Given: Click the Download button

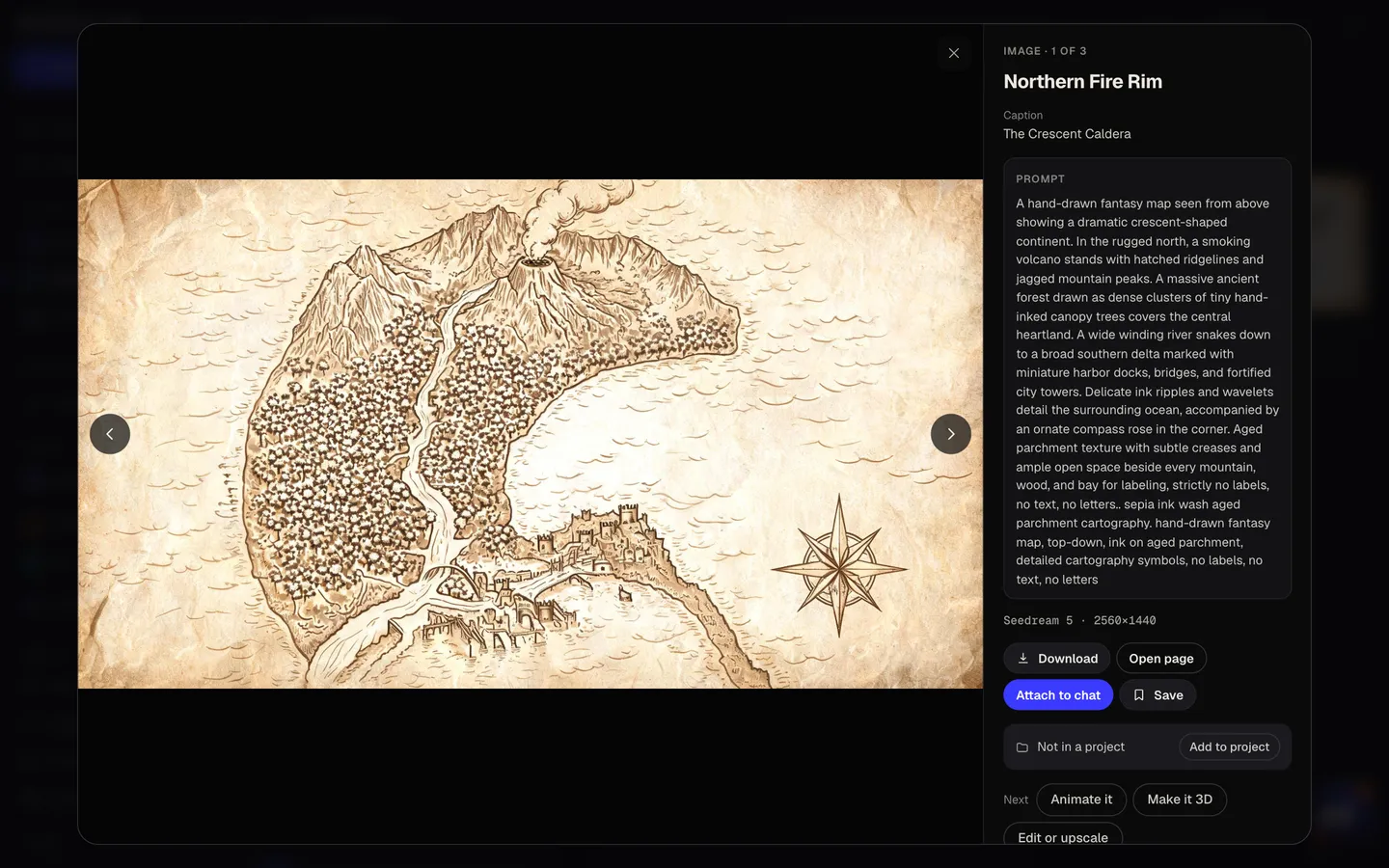Looking at the screenshot, I should coord(1057,659).
